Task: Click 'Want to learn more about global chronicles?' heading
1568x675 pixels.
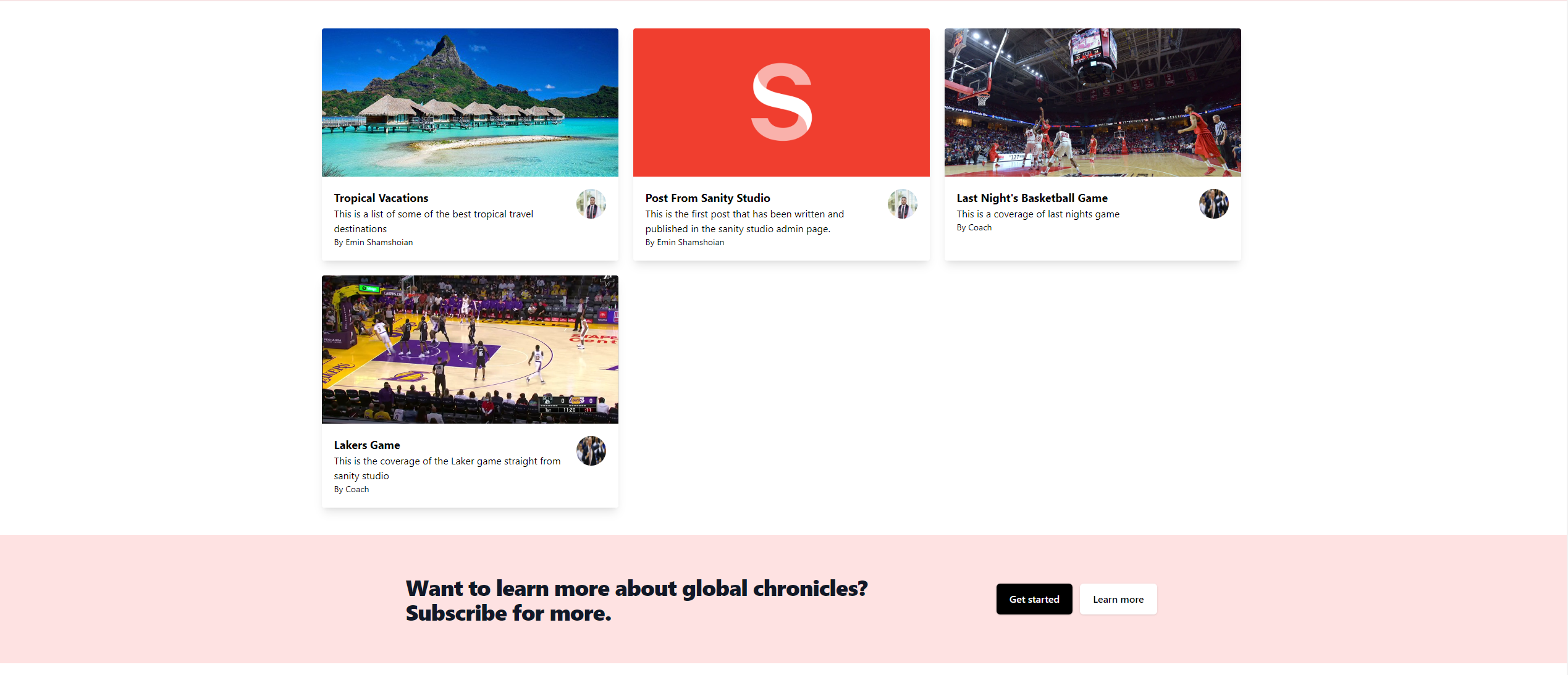Action: [636, 589]
